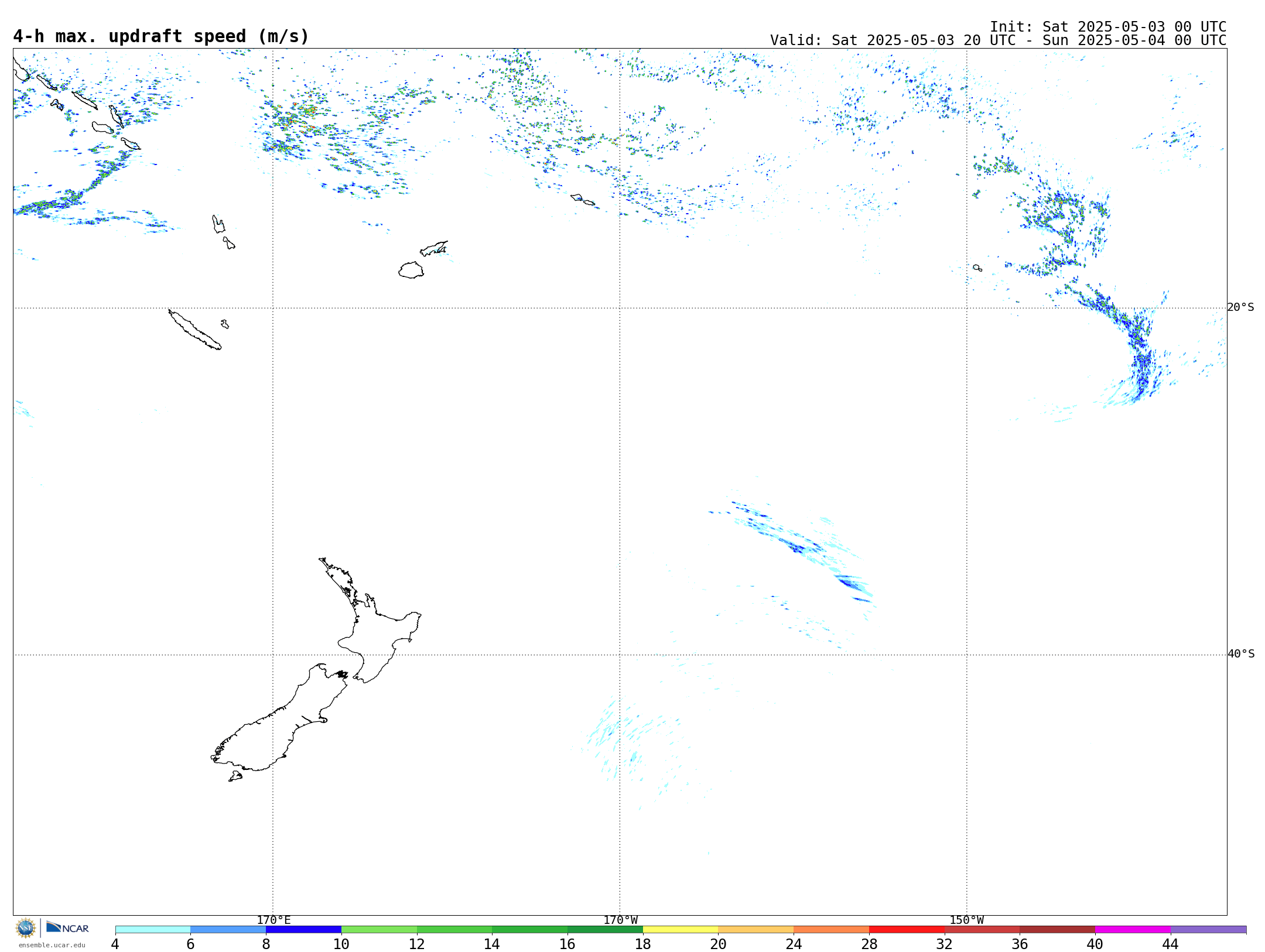This screenshot has width=1265, height=952.
Task: Click the green 14-16 color swatch
Action: (530, 930)
